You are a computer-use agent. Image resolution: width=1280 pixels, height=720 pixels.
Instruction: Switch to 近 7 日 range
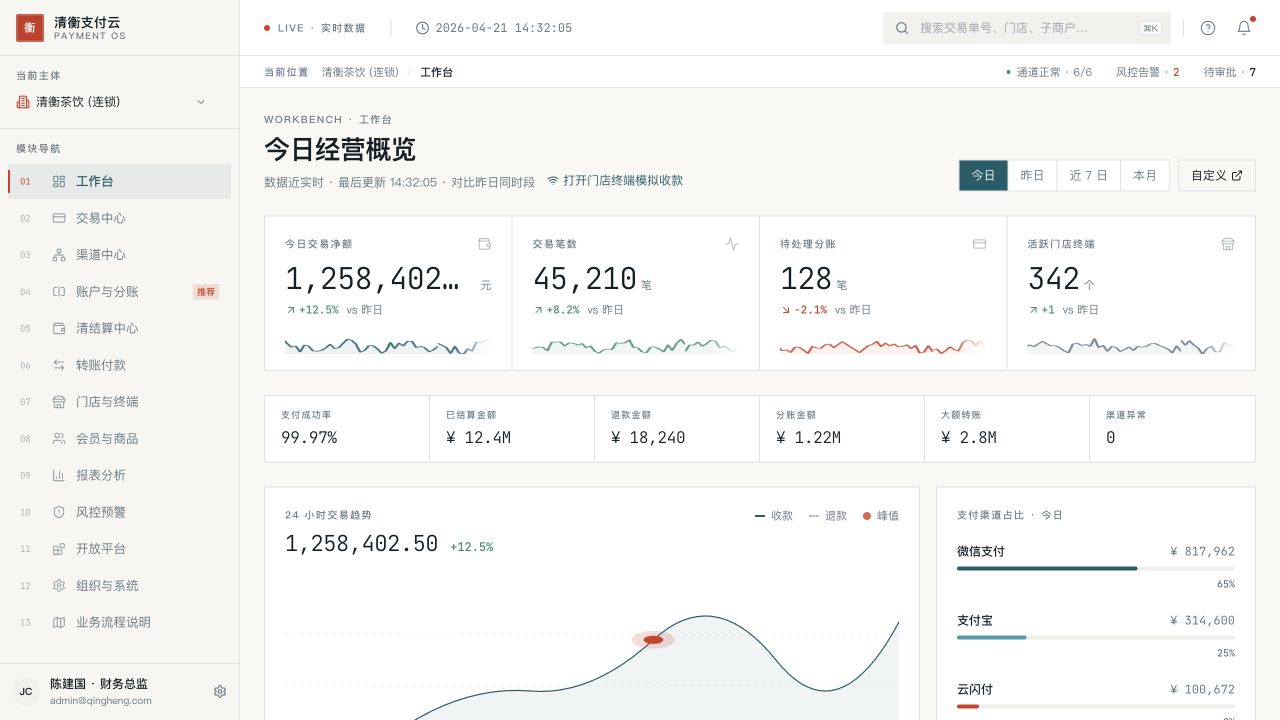[x=1089, y=175]
